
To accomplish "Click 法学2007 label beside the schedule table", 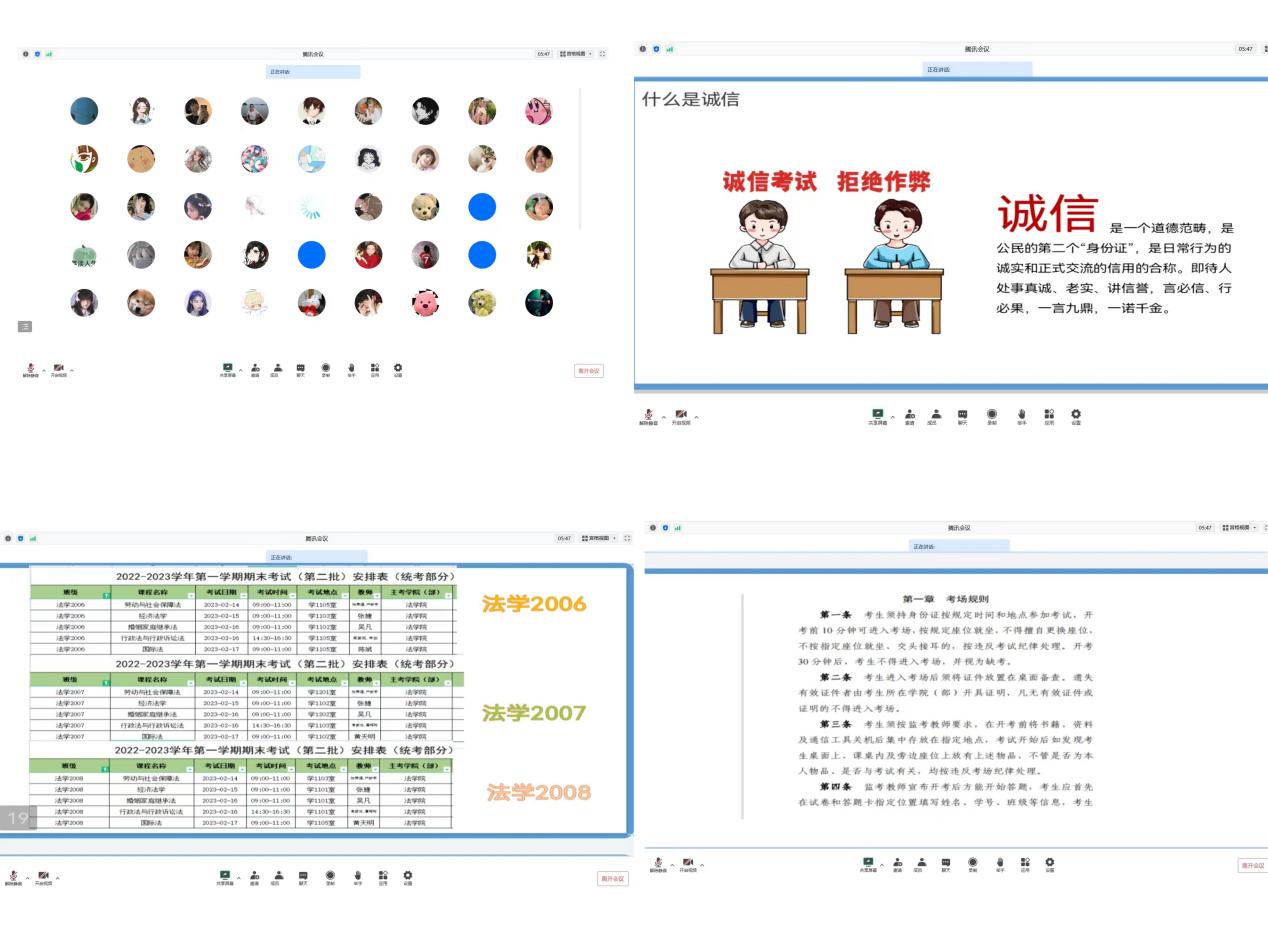I will pos(533,713).
